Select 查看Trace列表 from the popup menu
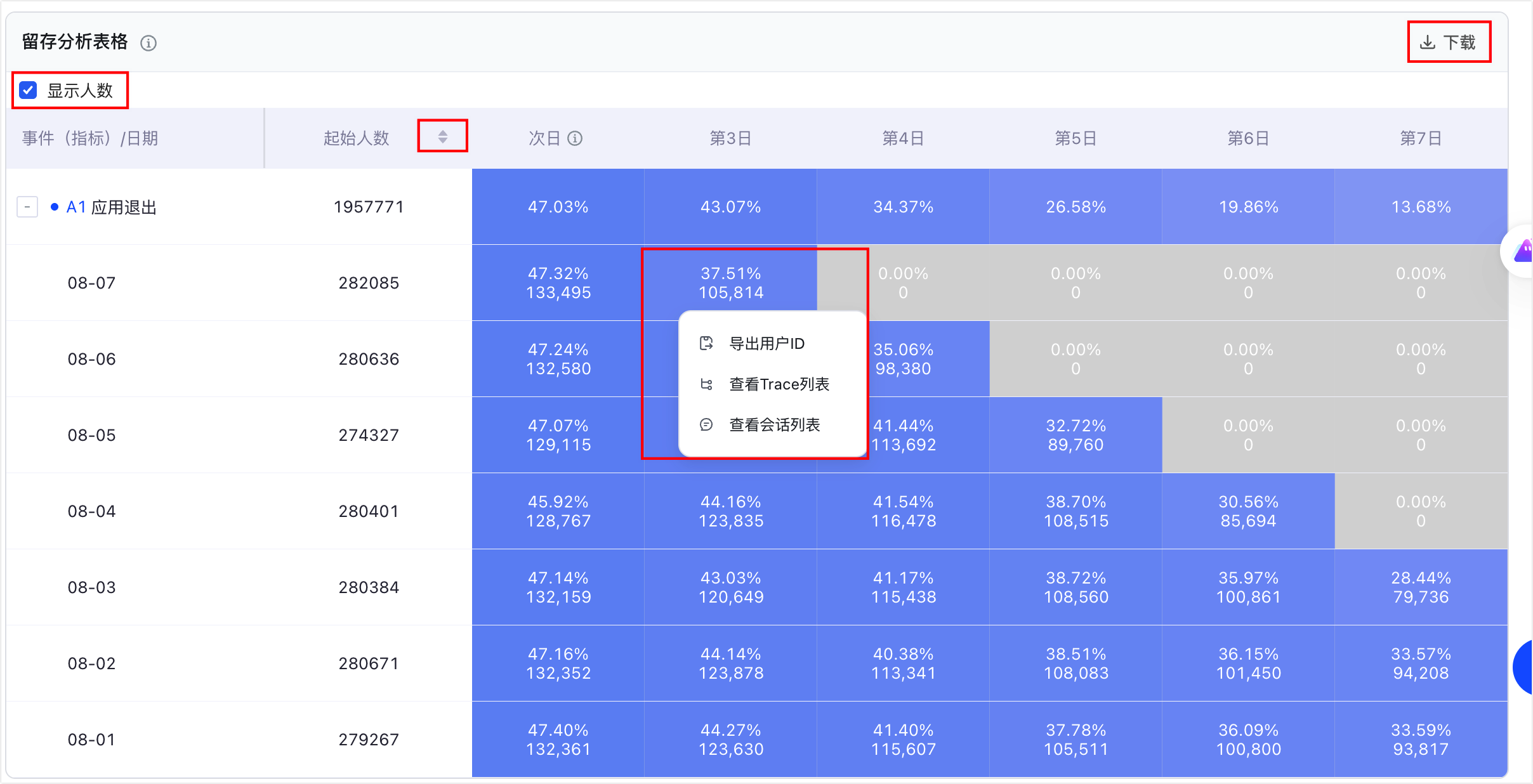This screenshot has width=1533, height=784. pos(773,384)
